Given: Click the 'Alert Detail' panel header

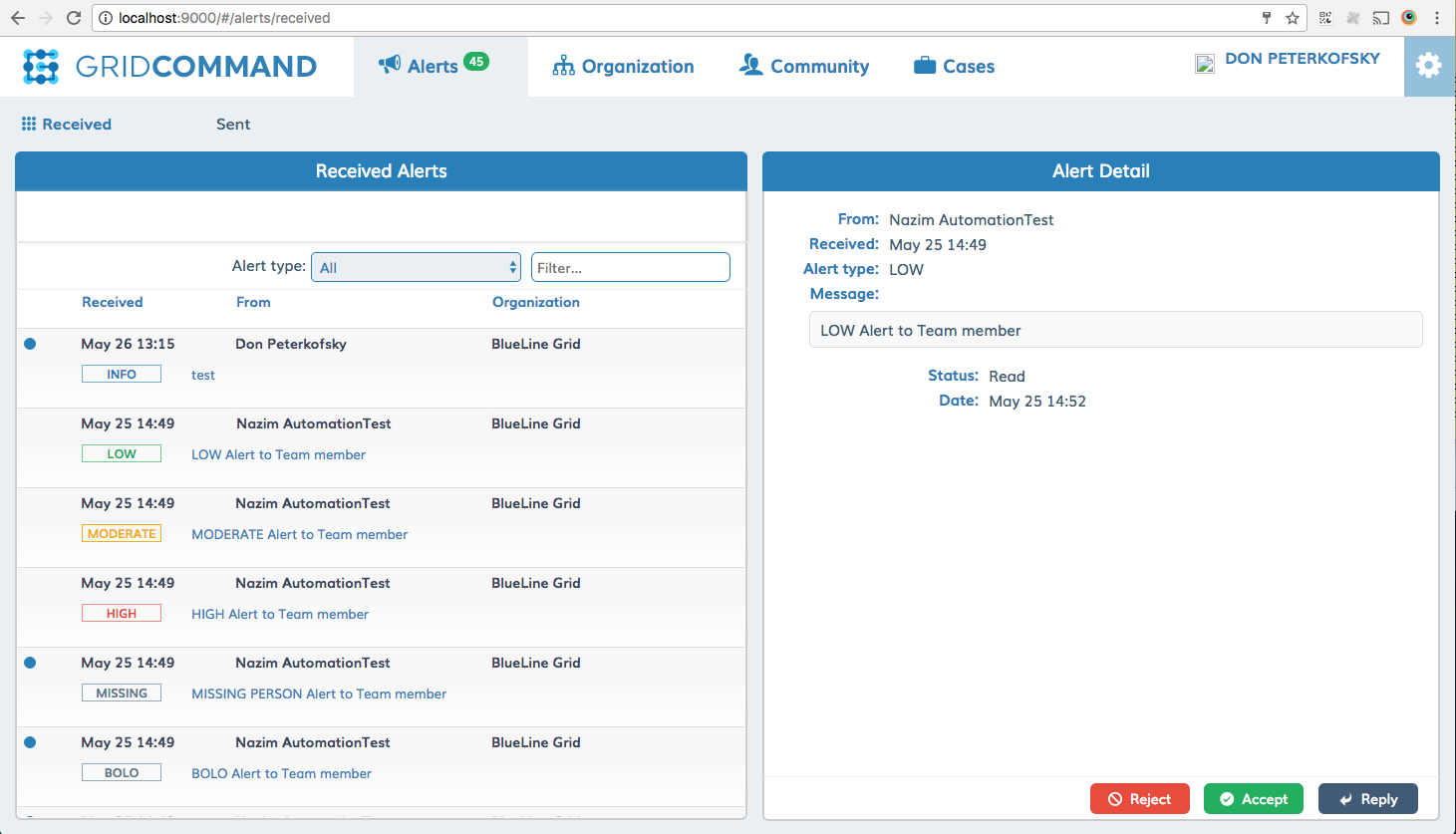Looking at the screenshot, I should (1101, 171).
